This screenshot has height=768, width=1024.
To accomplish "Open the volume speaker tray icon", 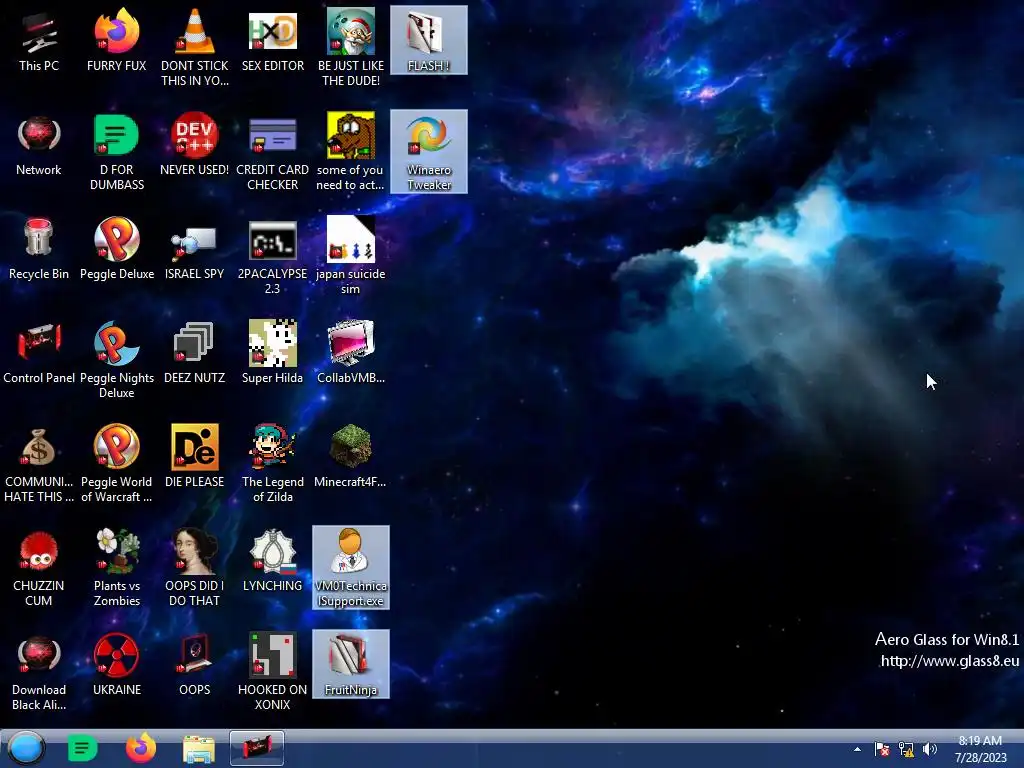I will pyautogui.click(x=929, y=749).
